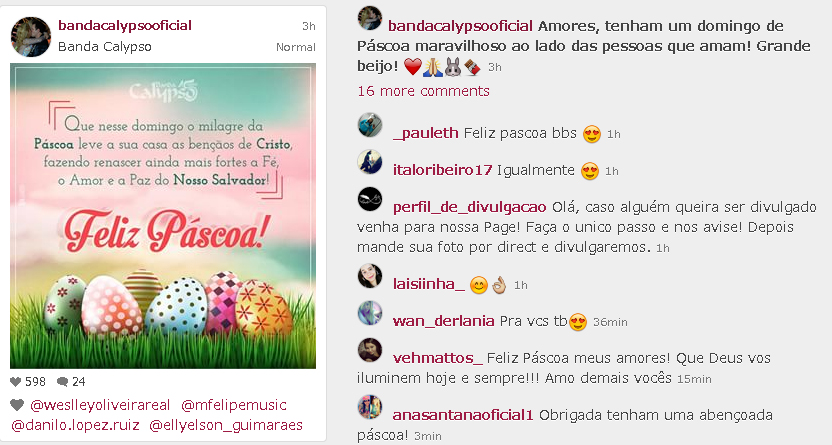Image resolution: width=832 pixels, height=445 pixels.
Task: Open the @danilo.lopez.ruiz profile link
Action: coord(75,425)
